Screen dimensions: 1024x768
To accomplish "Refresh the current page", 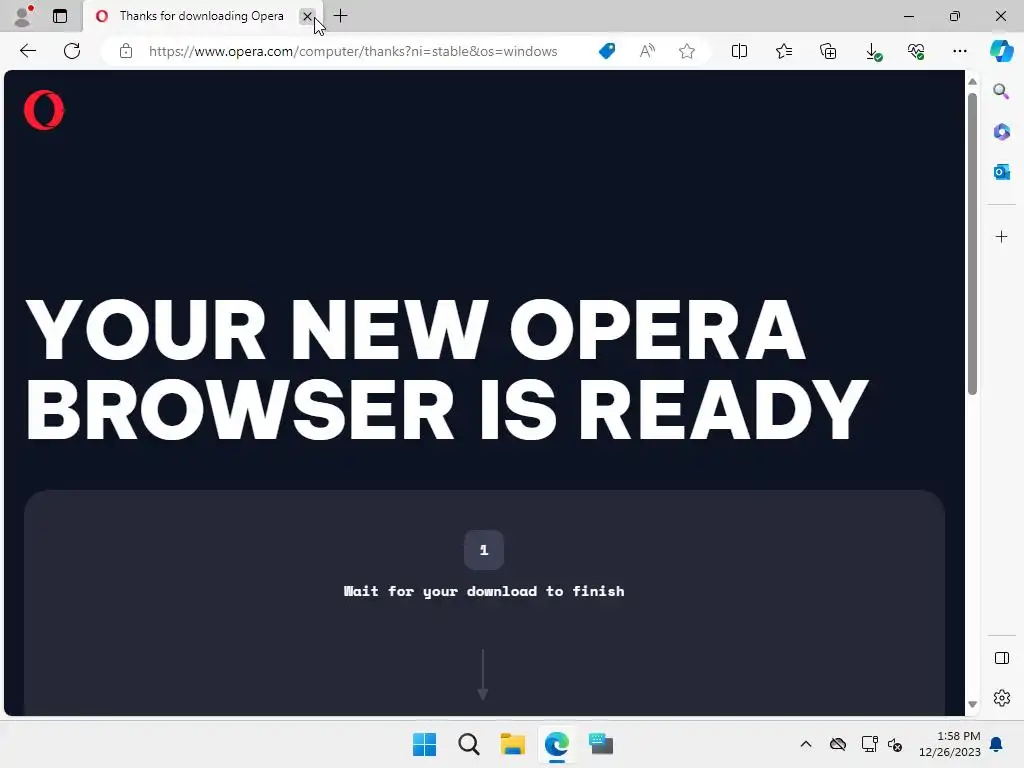I will point(72,51).
